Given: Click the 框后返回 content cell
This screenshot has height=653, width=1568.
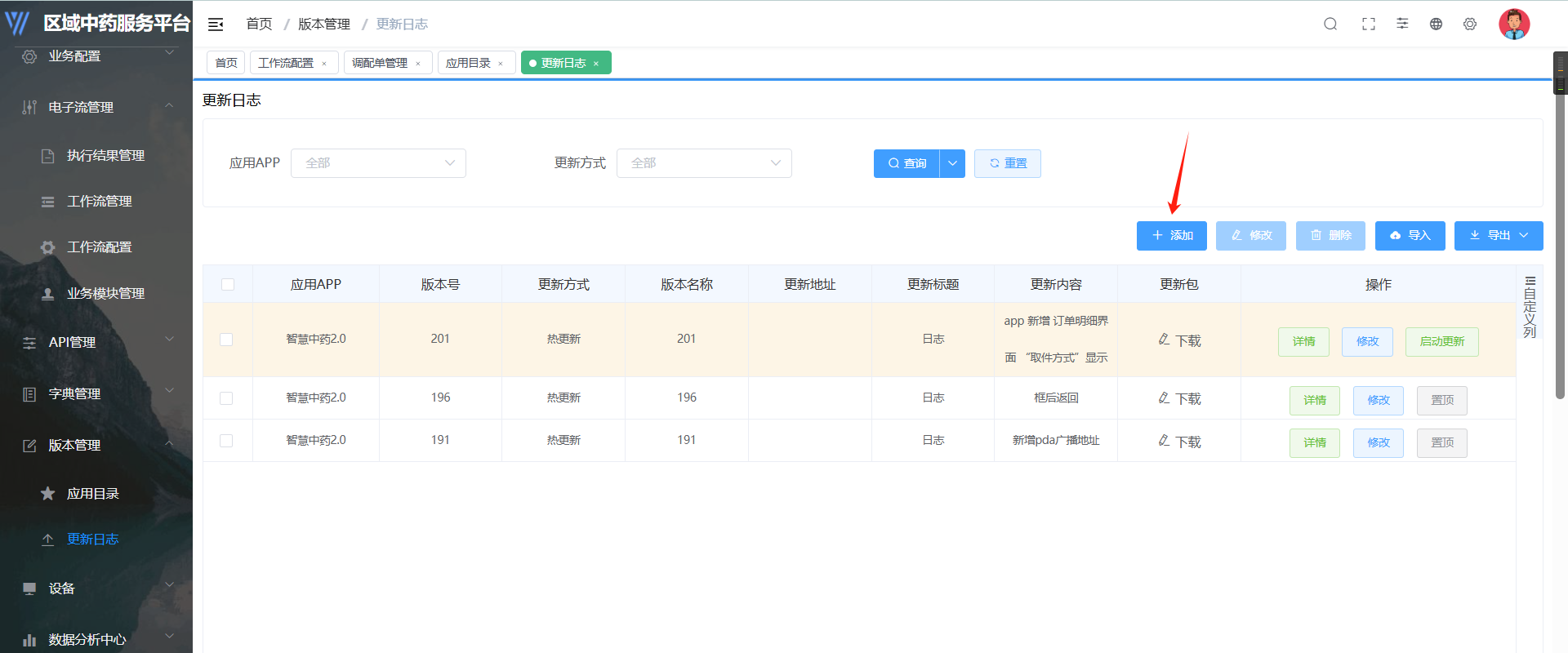Looking at the screenshot, I should click(1056, 398).
